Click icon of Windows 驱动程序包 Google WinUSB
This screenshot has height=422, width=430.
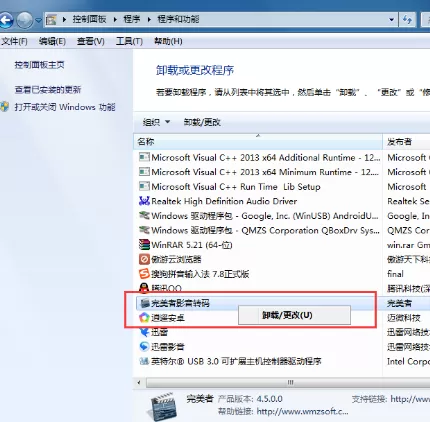tap(144, 215)
